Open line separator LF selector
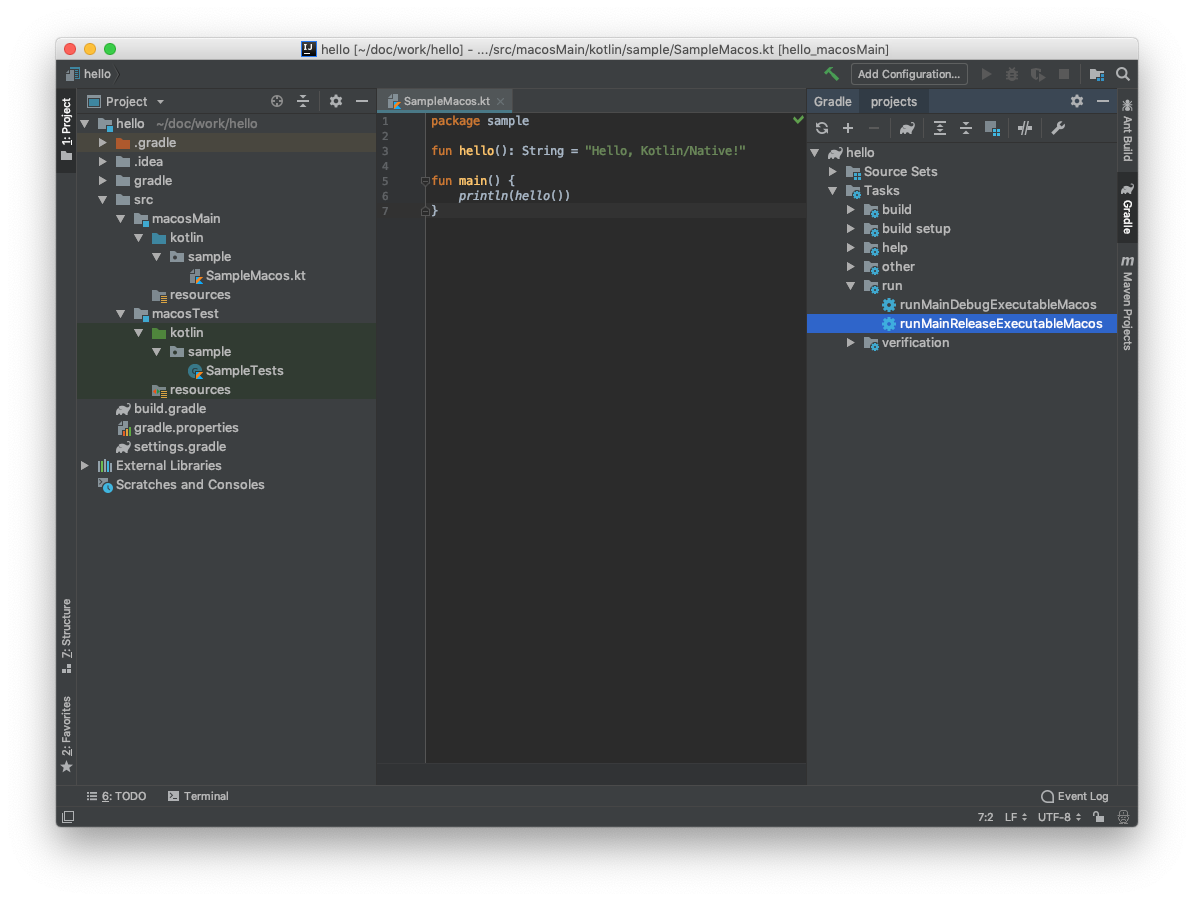This screenshot has height=901, width=1194. point(1015,816)
